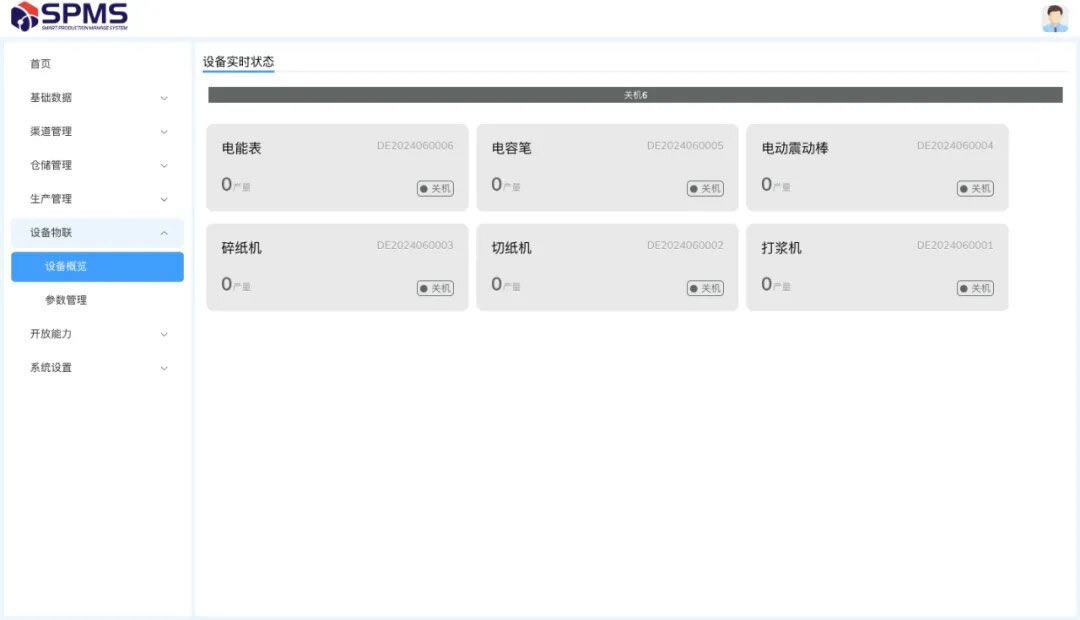The image size is (1080, 620).
Task: Select the 参数管理 submenu item
Action: click(x=66, y=300)
